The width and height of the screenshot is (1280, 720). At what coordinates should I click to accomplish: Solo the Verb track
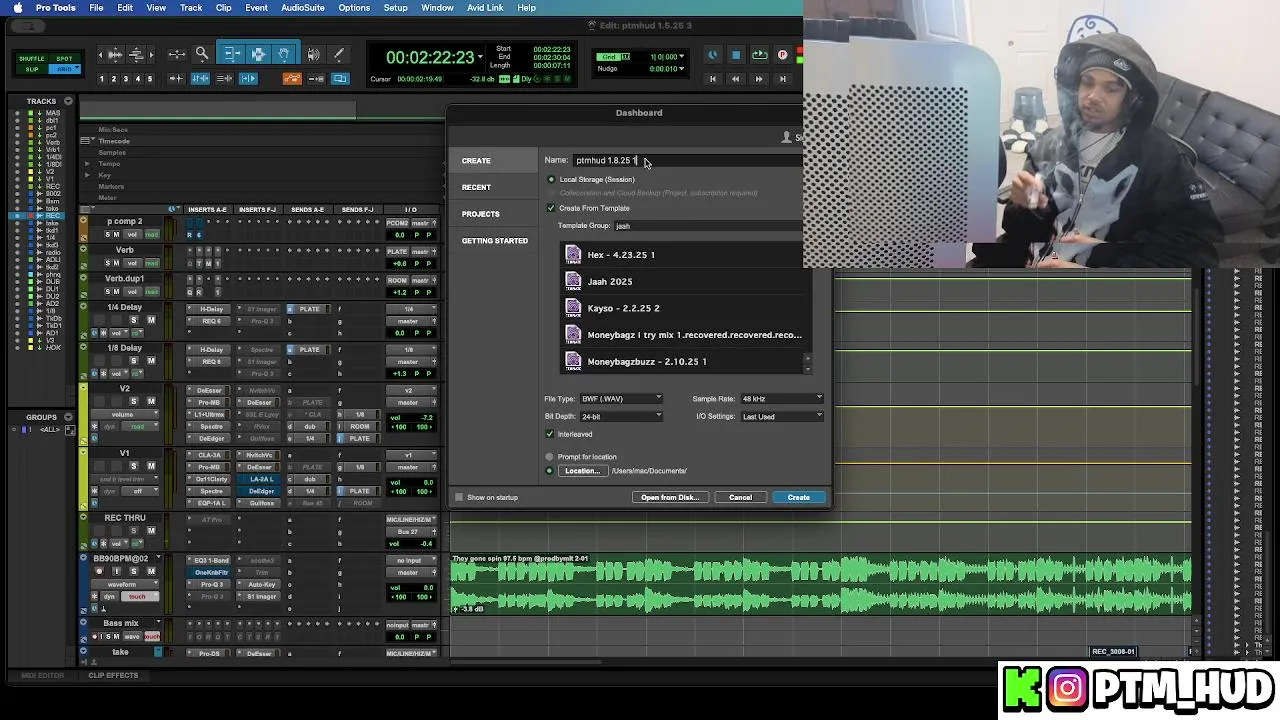pos(107,263)
